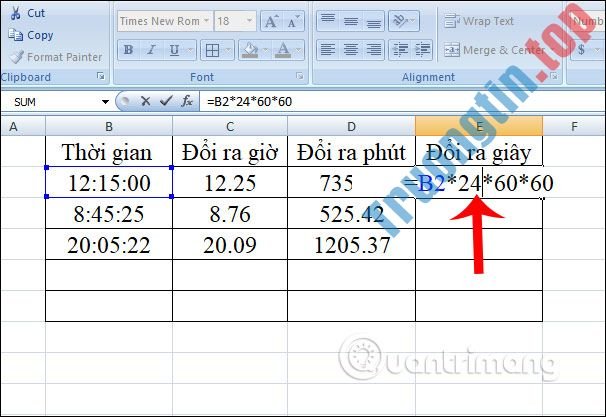Click the Increase Indent icon
This screenshot has width=606, height=417.
(x=423, y=50)
